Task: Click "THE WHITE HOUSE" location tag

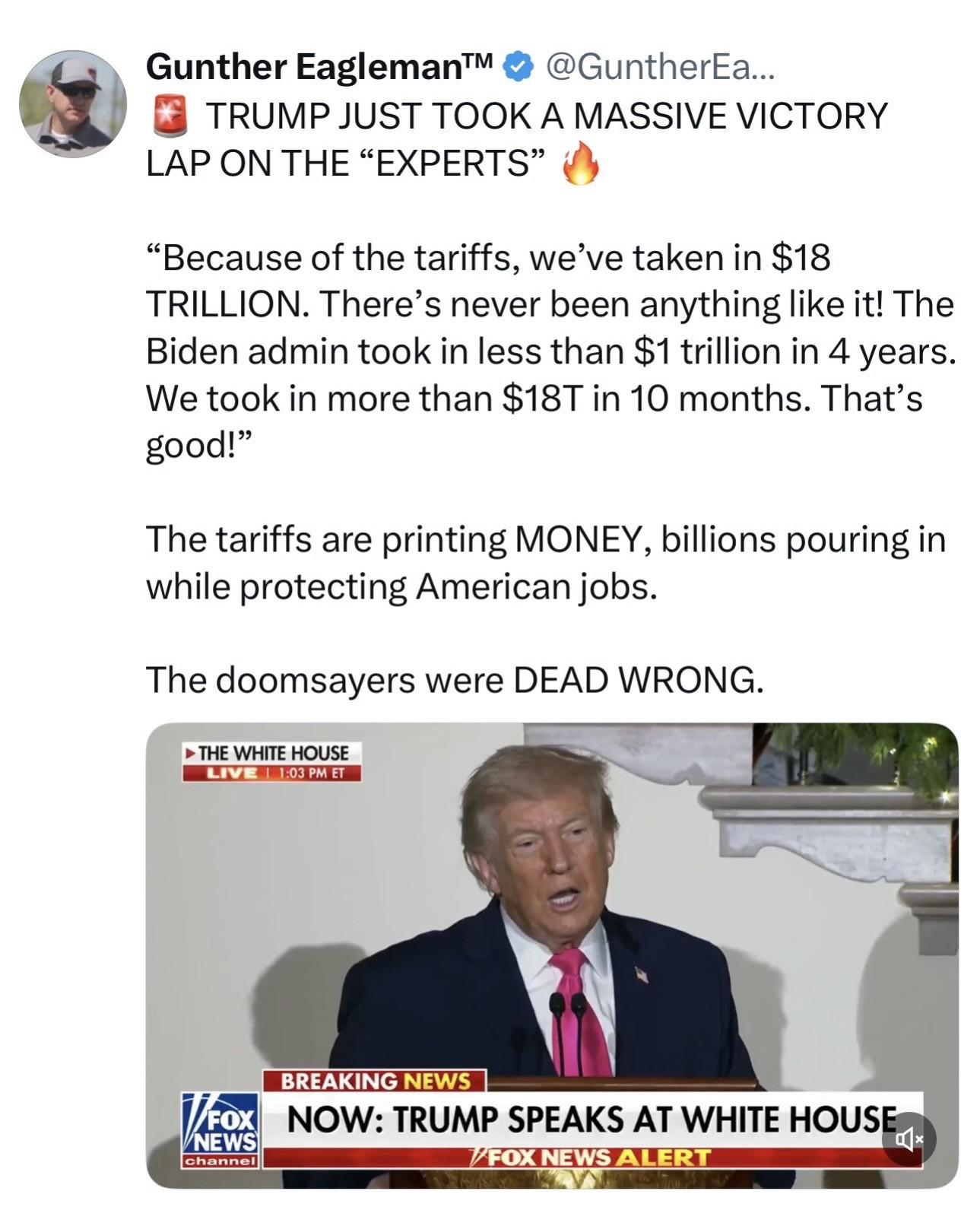Action: coord(272,753)
